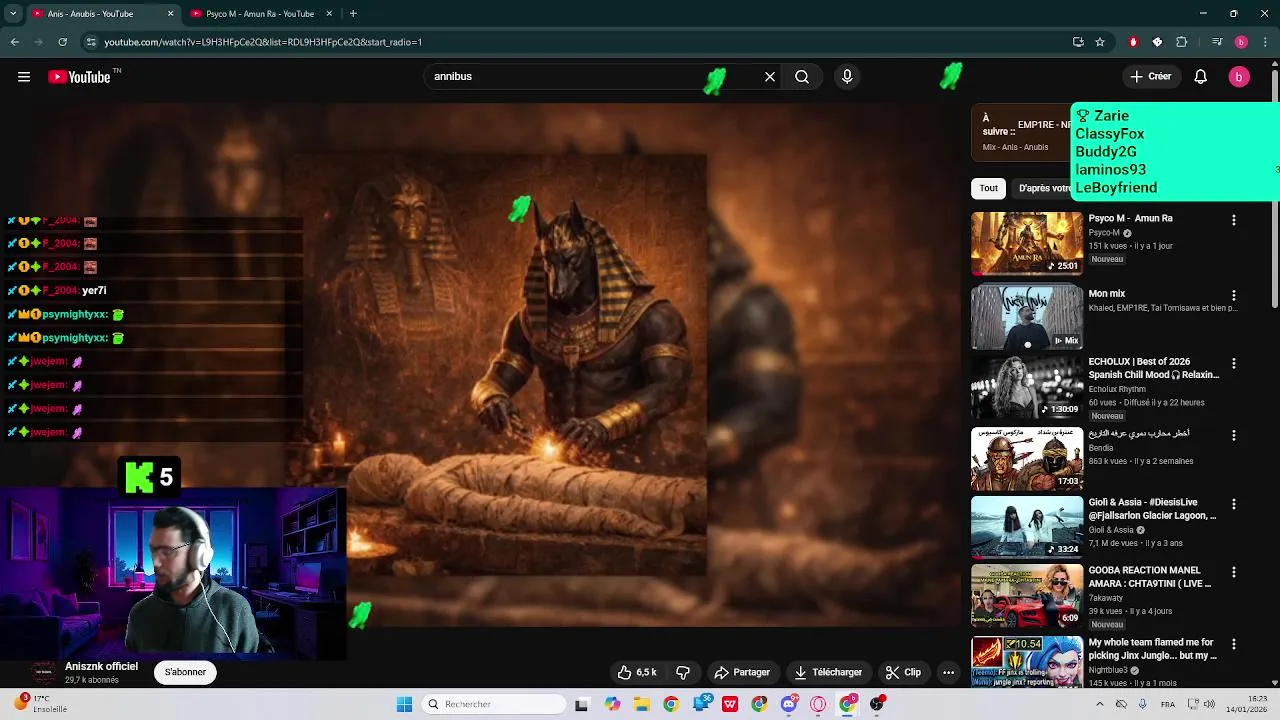Open the Mix - Anis - Anubis up-next panel
Screen dimensions: 1280x720
point(1020,132)
